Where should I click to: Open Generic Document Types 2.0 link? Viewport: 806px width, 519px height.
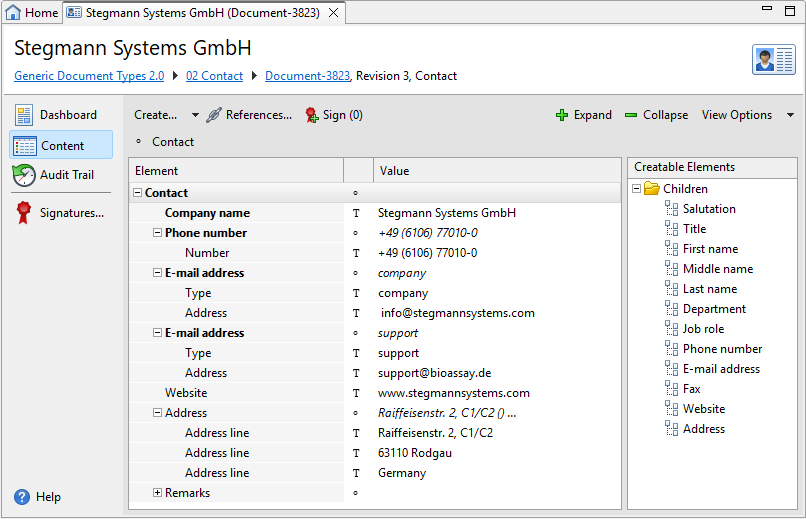pyautogui.click(x=89, y=76)
